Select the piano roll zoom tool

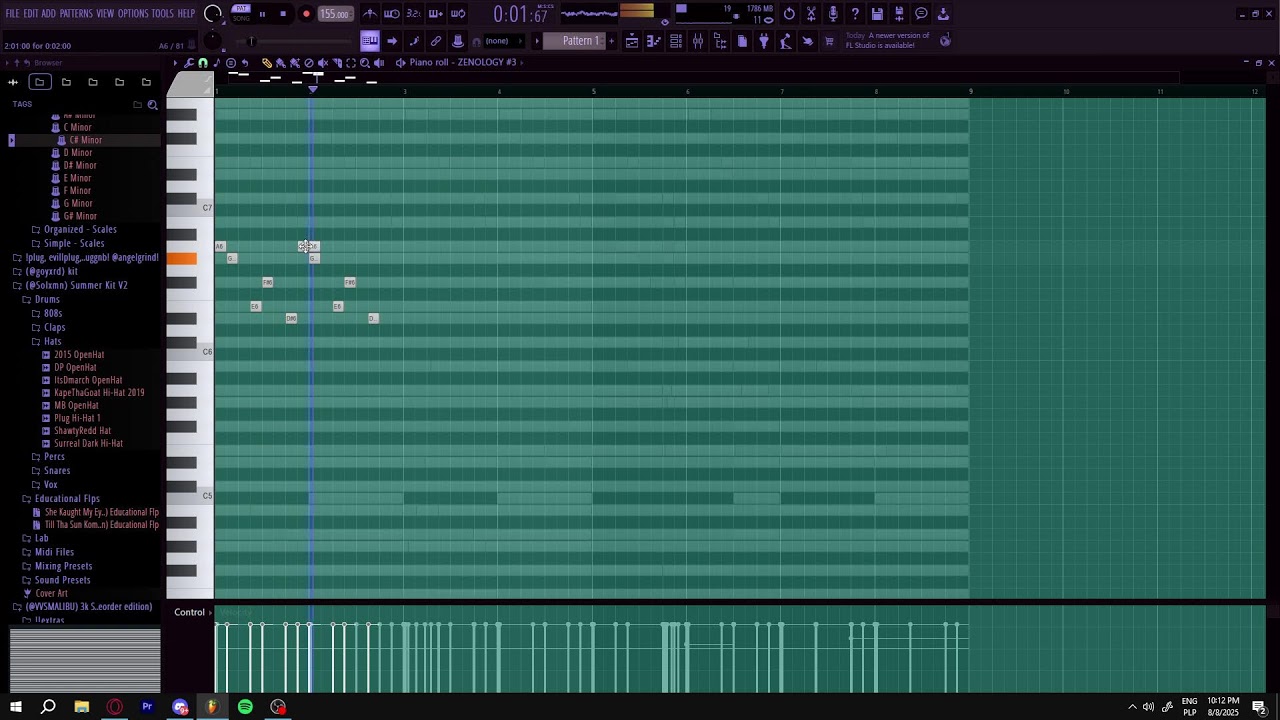tap(365, 63)
